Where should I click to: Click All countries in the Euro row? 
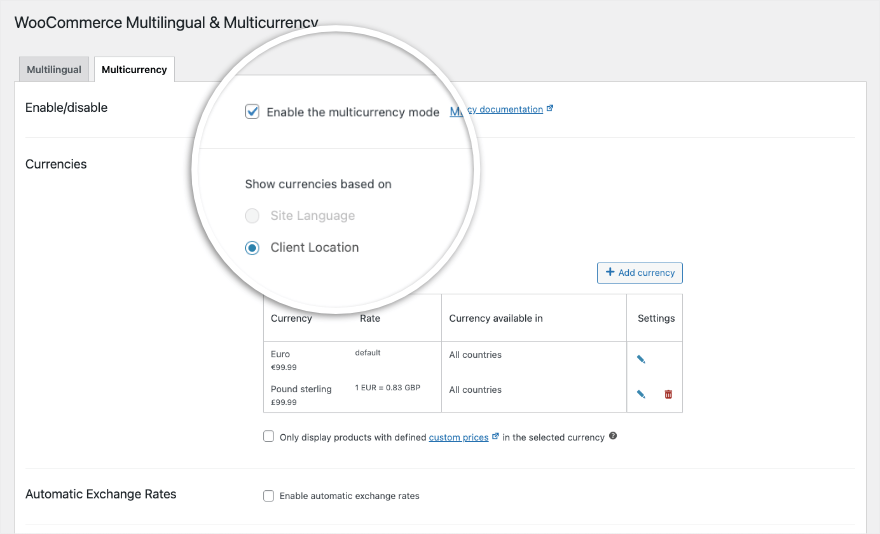click(475, 355)
